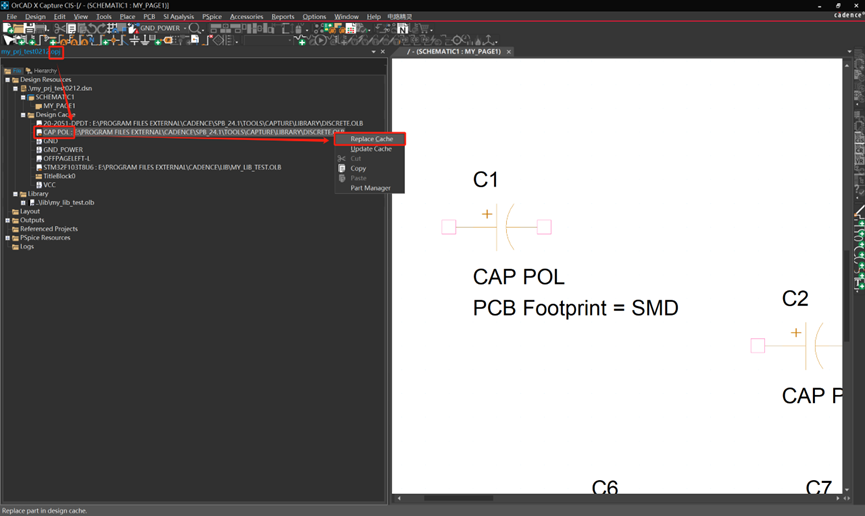This screenshot has width=865, height=516.
Task: Open the Reports menu
Action: click(282, 17)
